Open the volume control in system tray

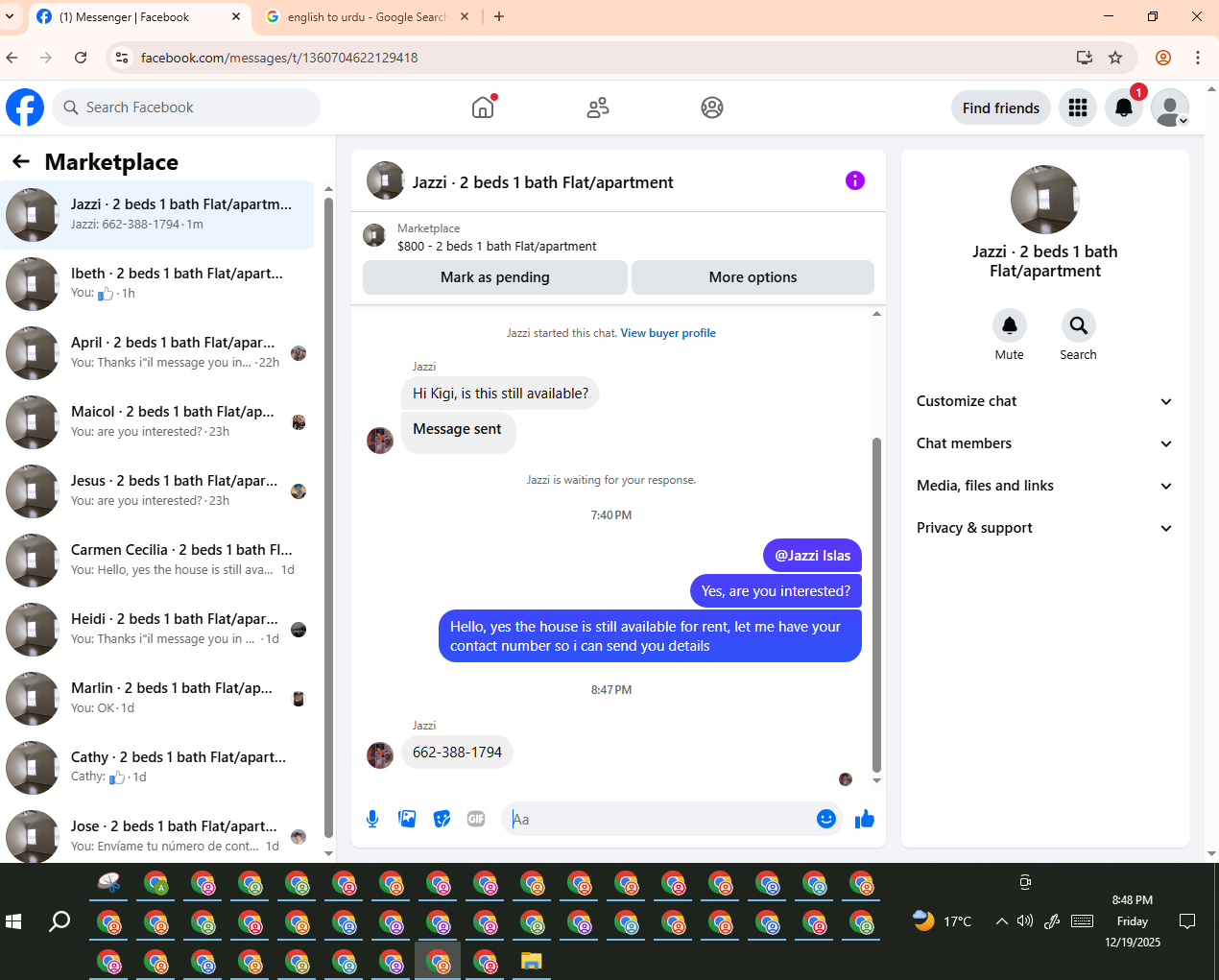pyautogui.click(x=1025, y=921)
